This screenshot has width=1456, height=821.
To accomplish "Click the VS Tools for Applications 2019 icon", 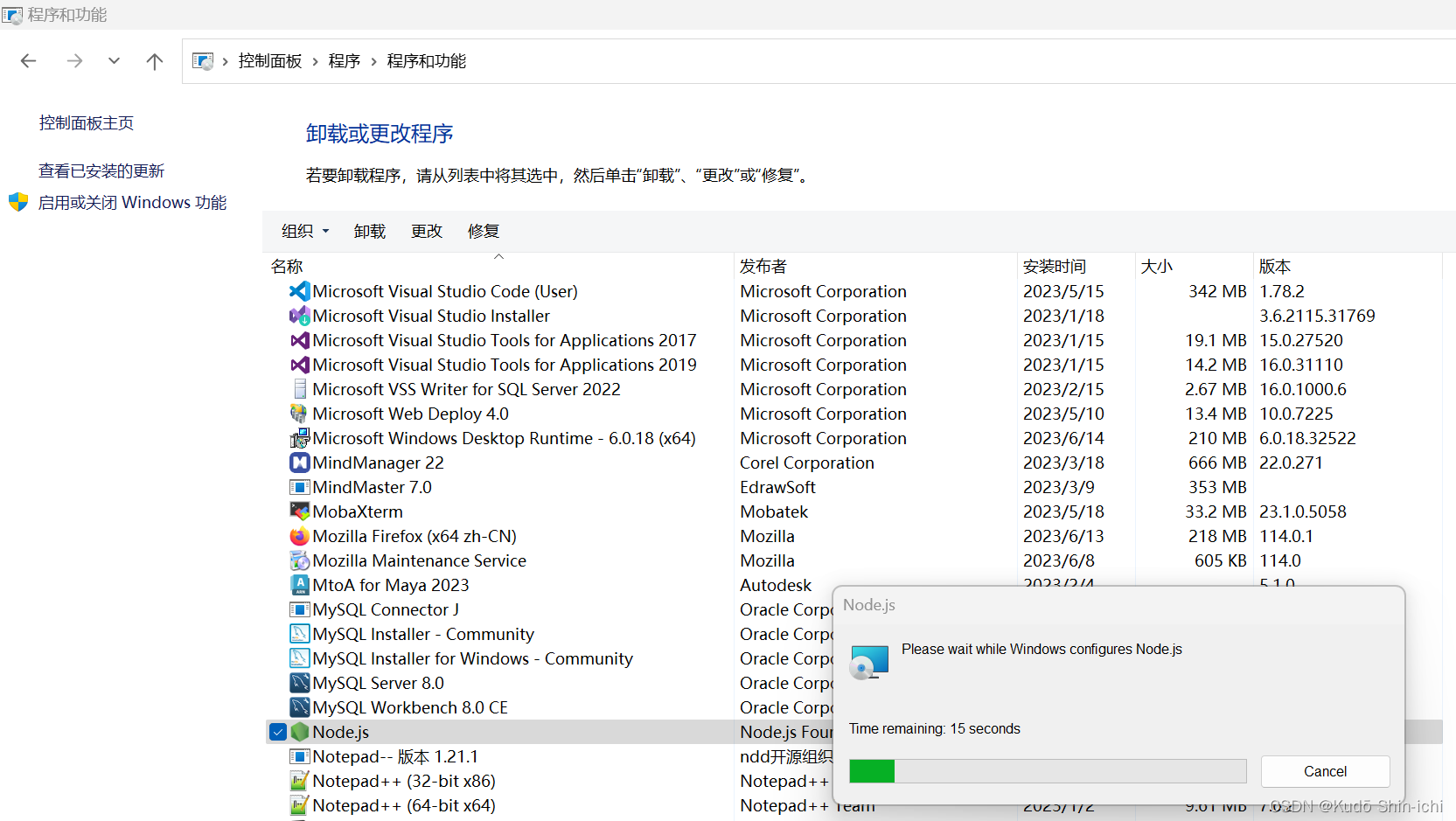I will coord(300,365).
